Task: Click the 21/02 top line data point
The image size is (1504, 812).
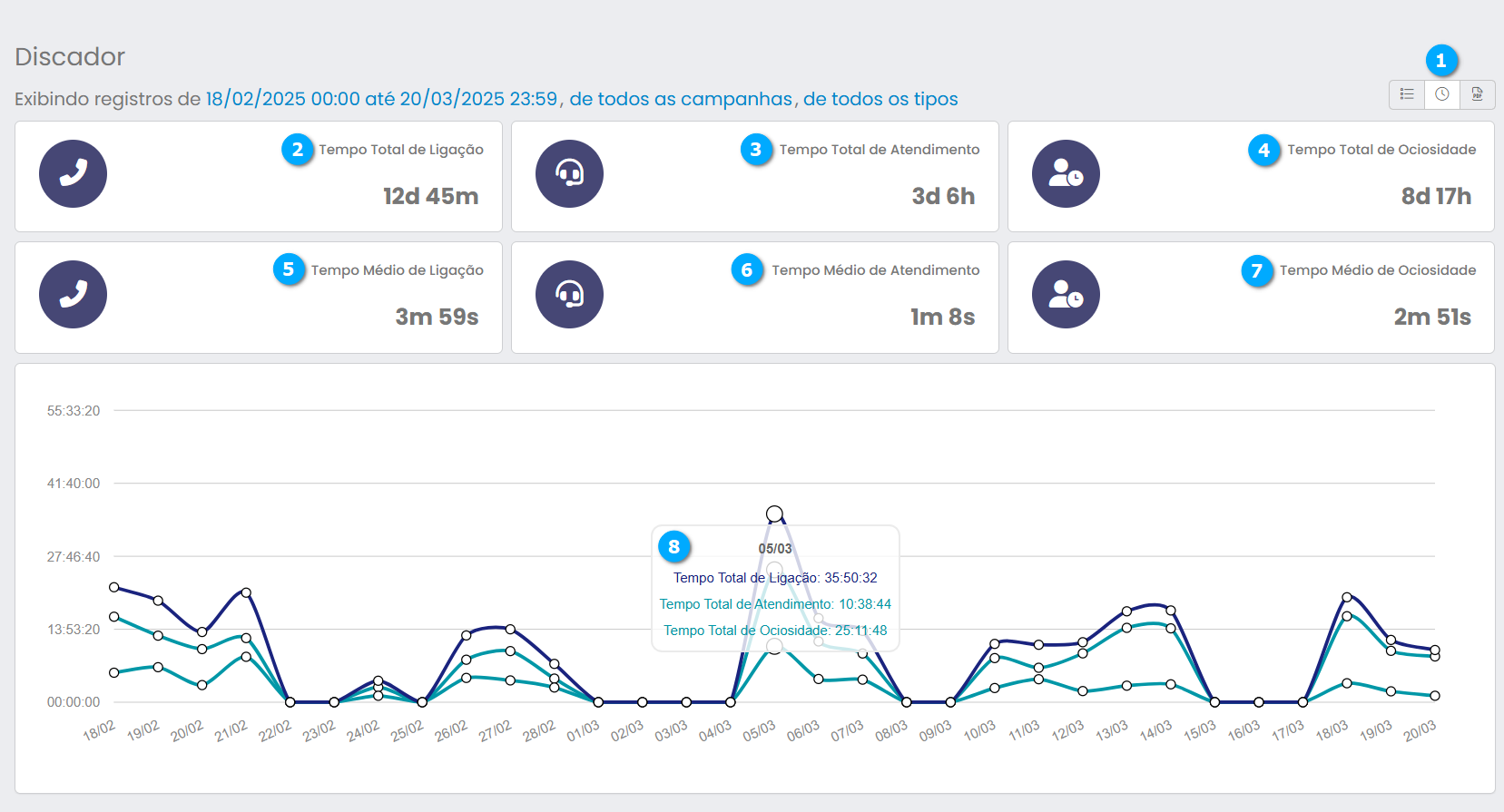Action: (246, 592)
